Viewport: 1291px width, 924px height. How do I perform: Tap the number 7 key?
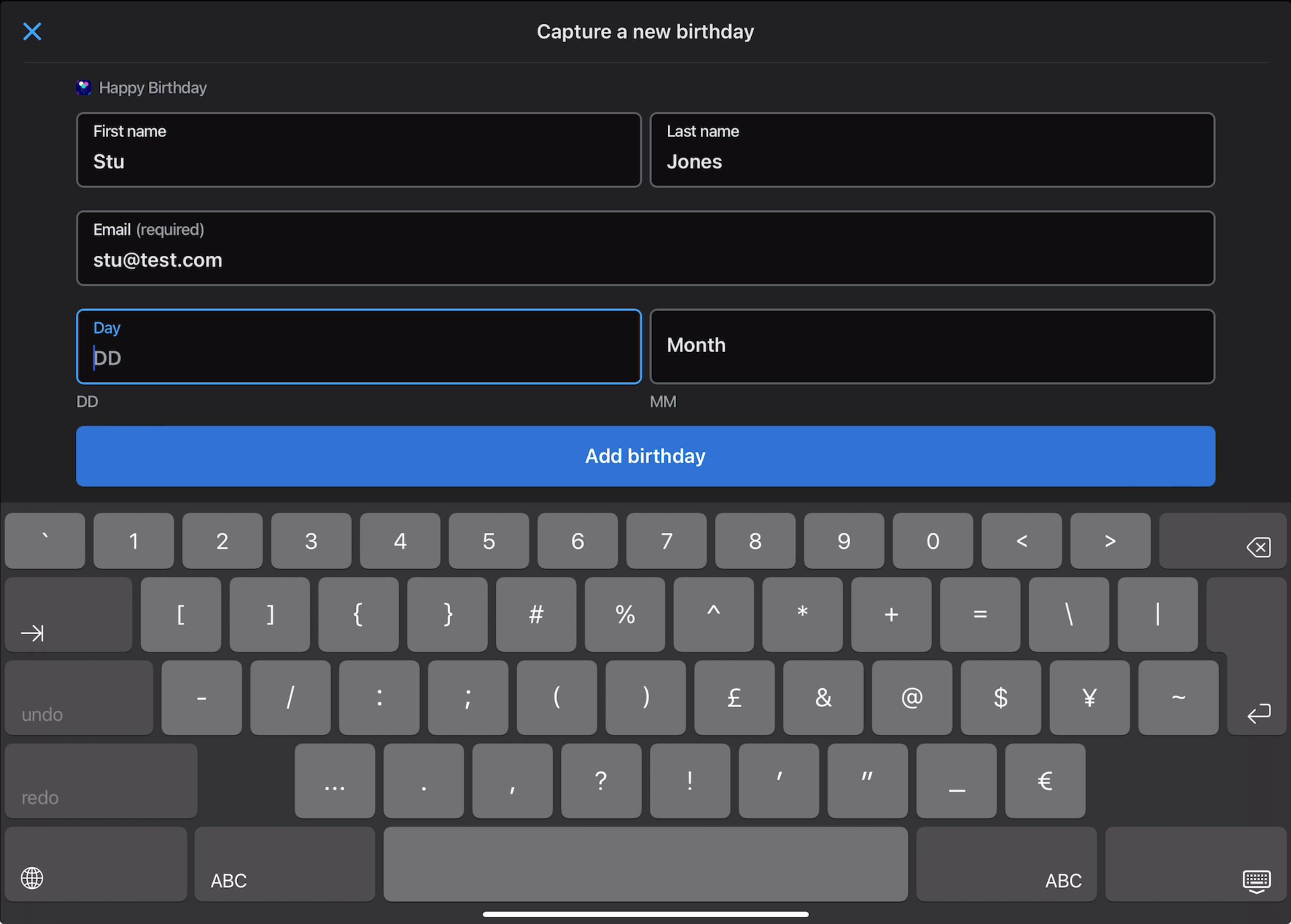667,541
